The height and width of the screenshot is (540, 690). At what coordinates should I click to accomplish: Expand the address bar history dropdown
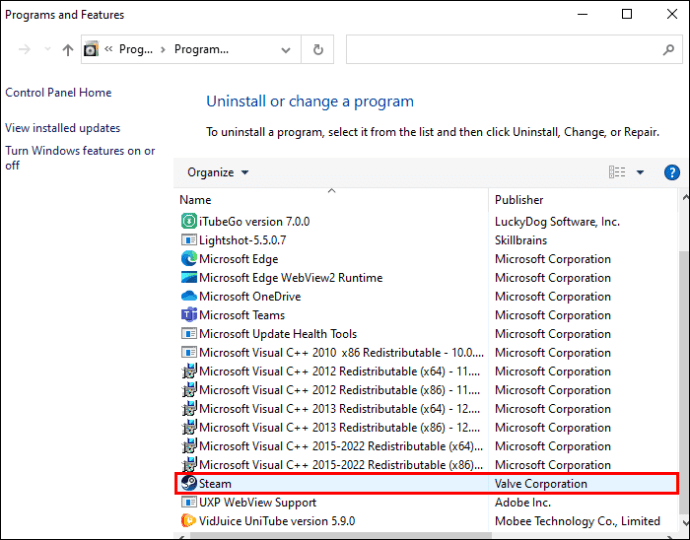tap(286, 49)
